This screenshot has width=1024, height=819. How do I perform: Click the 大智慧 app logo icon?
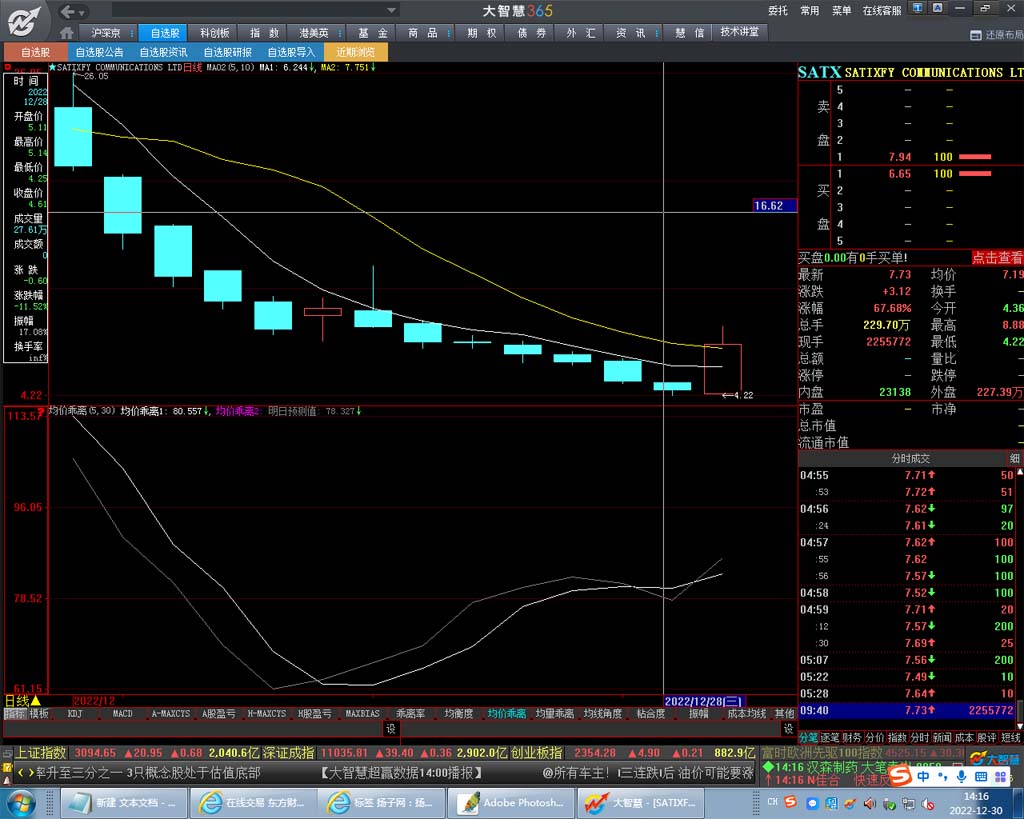click(24, 21)
